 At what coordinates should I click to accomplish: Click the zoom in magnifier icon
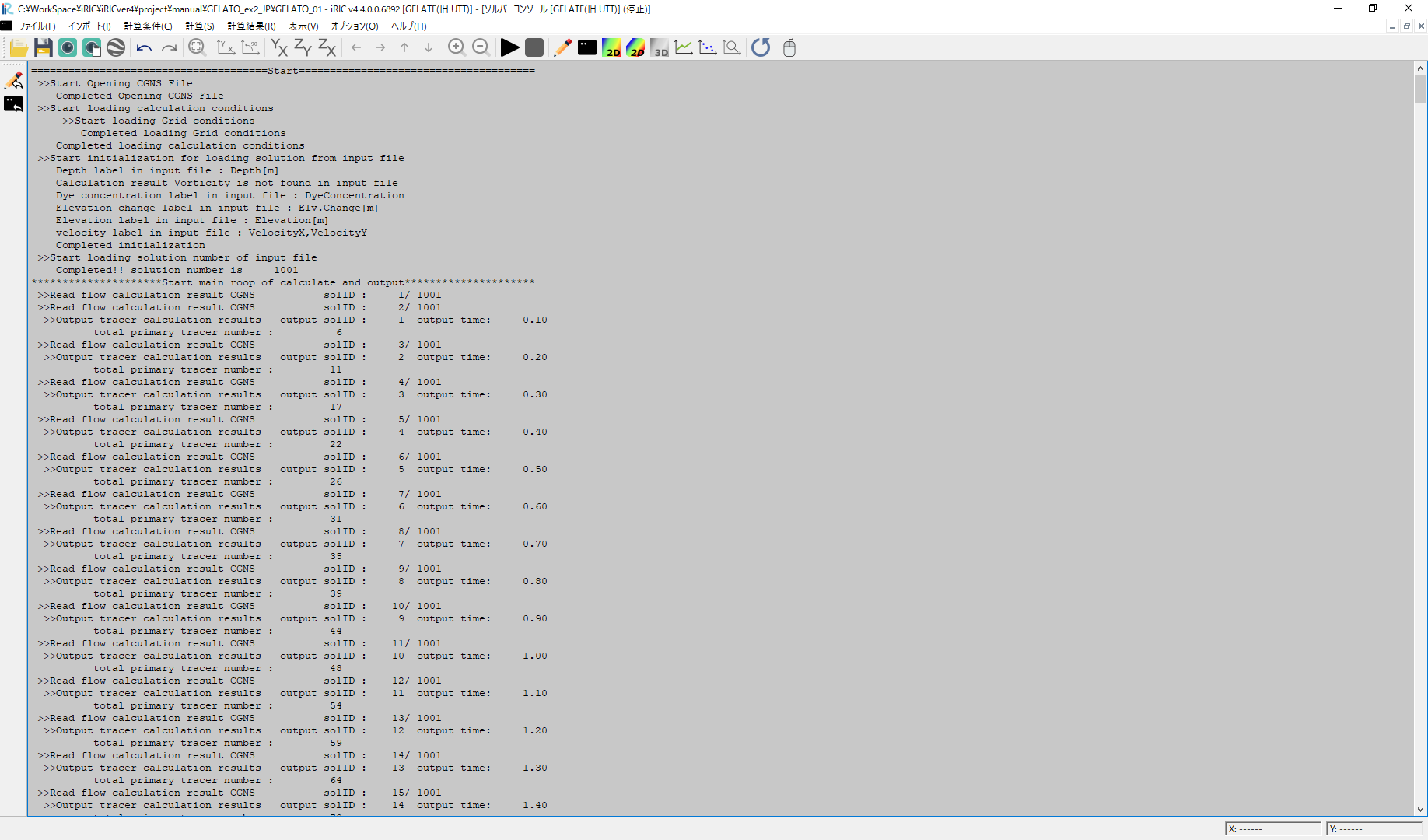457,48
